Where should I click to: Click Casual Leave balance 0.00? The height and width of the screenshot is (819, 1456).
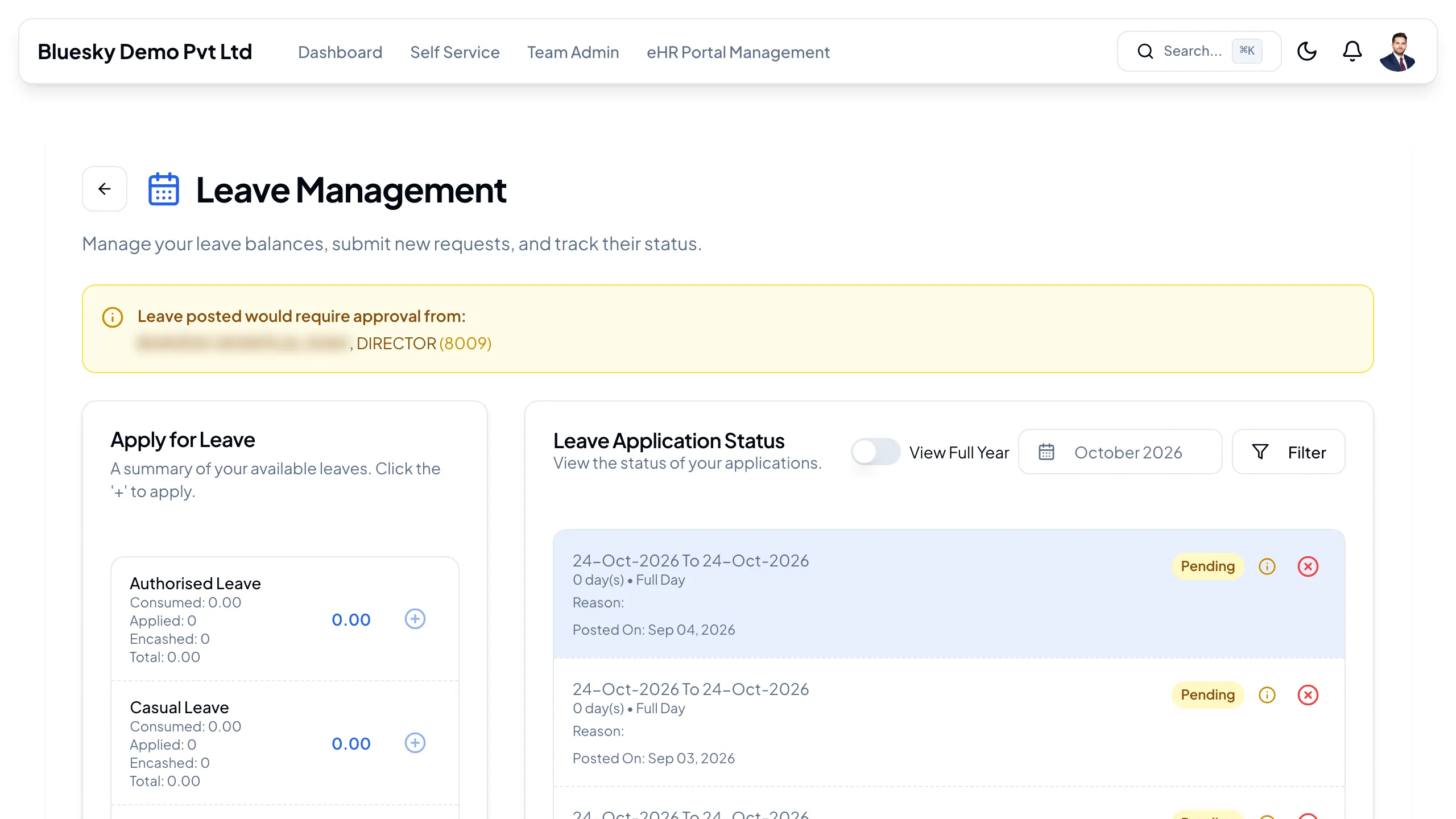(x=351, y=744)
